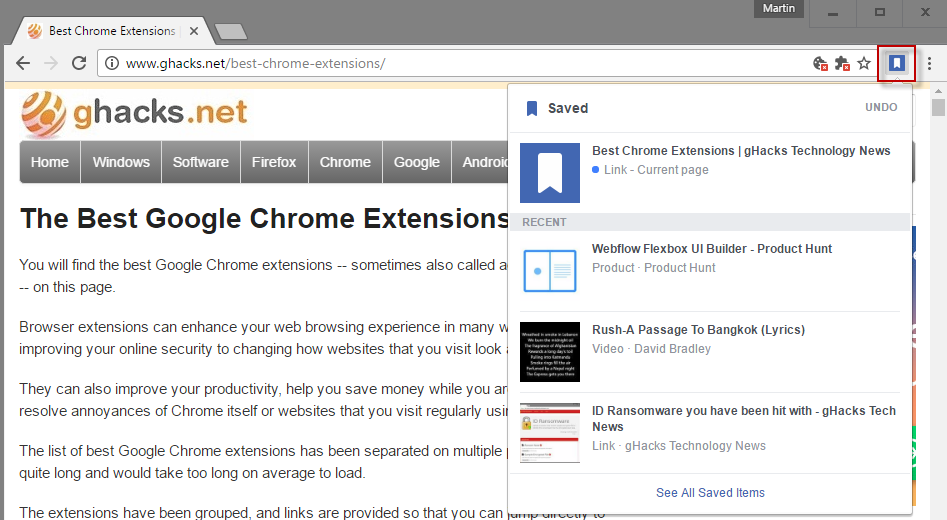Open the Home navigation item
This screenshot has height=520, width=947.
pyautogui.click(x=50, y=162)
